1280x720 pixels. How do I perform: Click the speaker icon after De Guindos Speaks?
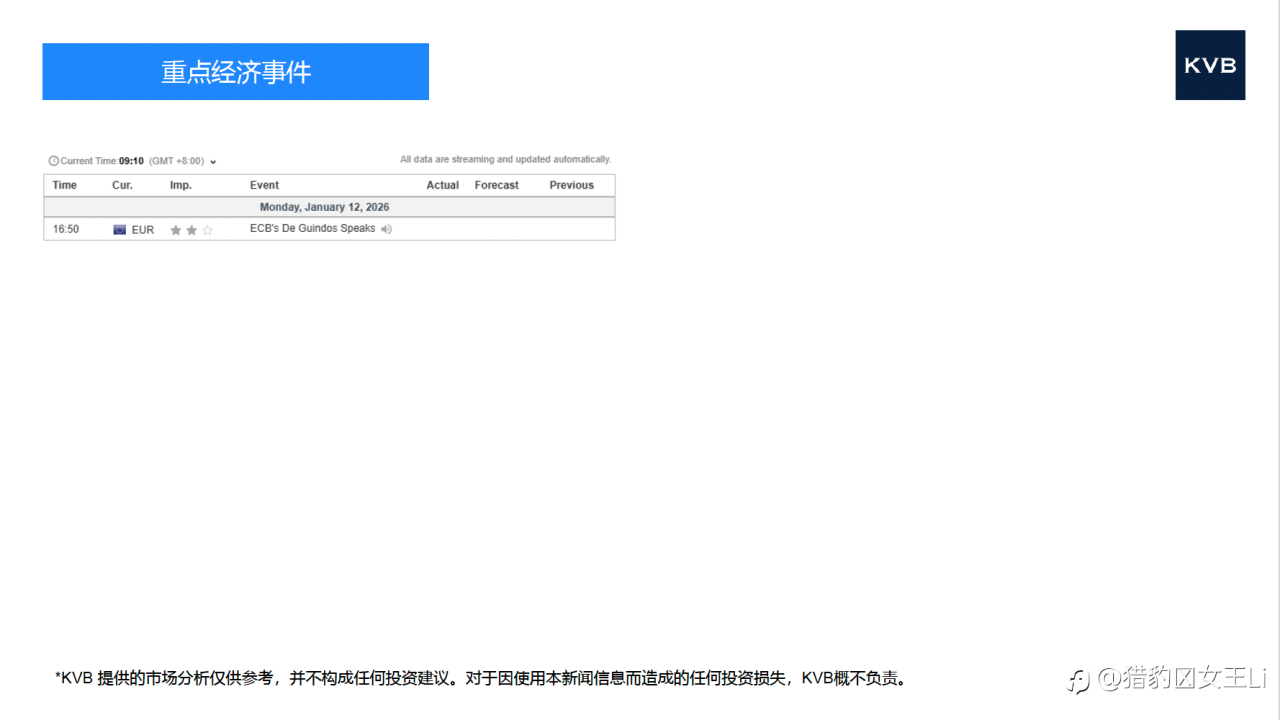click(387, 229)
